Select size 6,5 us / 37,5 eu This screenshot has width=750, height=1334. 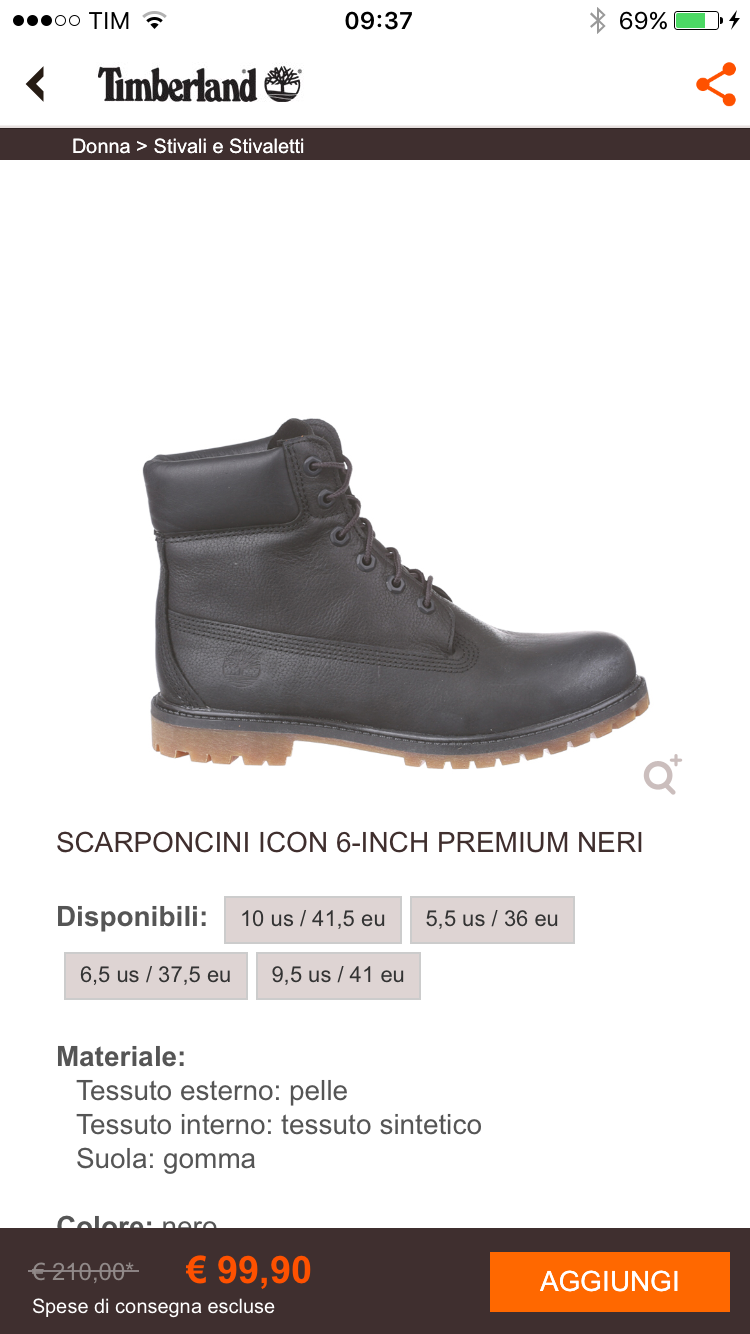point(156,975)
